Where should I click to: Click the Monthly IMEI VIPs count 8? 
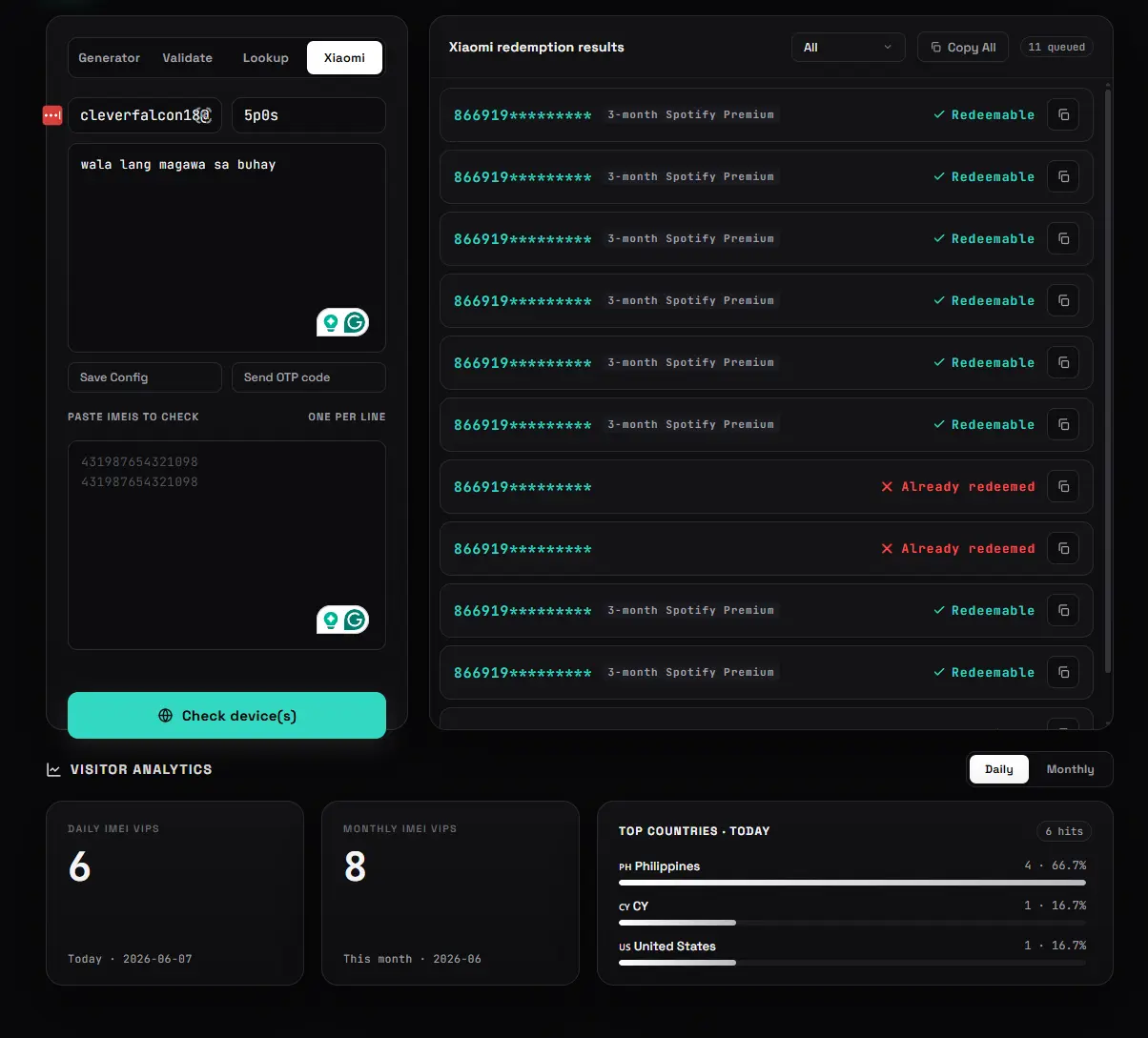click(x=355, y=866)
